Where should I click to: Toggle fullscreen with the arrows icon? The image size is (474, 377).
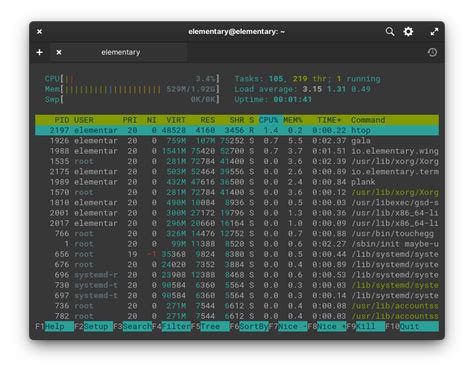pos(434,32)
